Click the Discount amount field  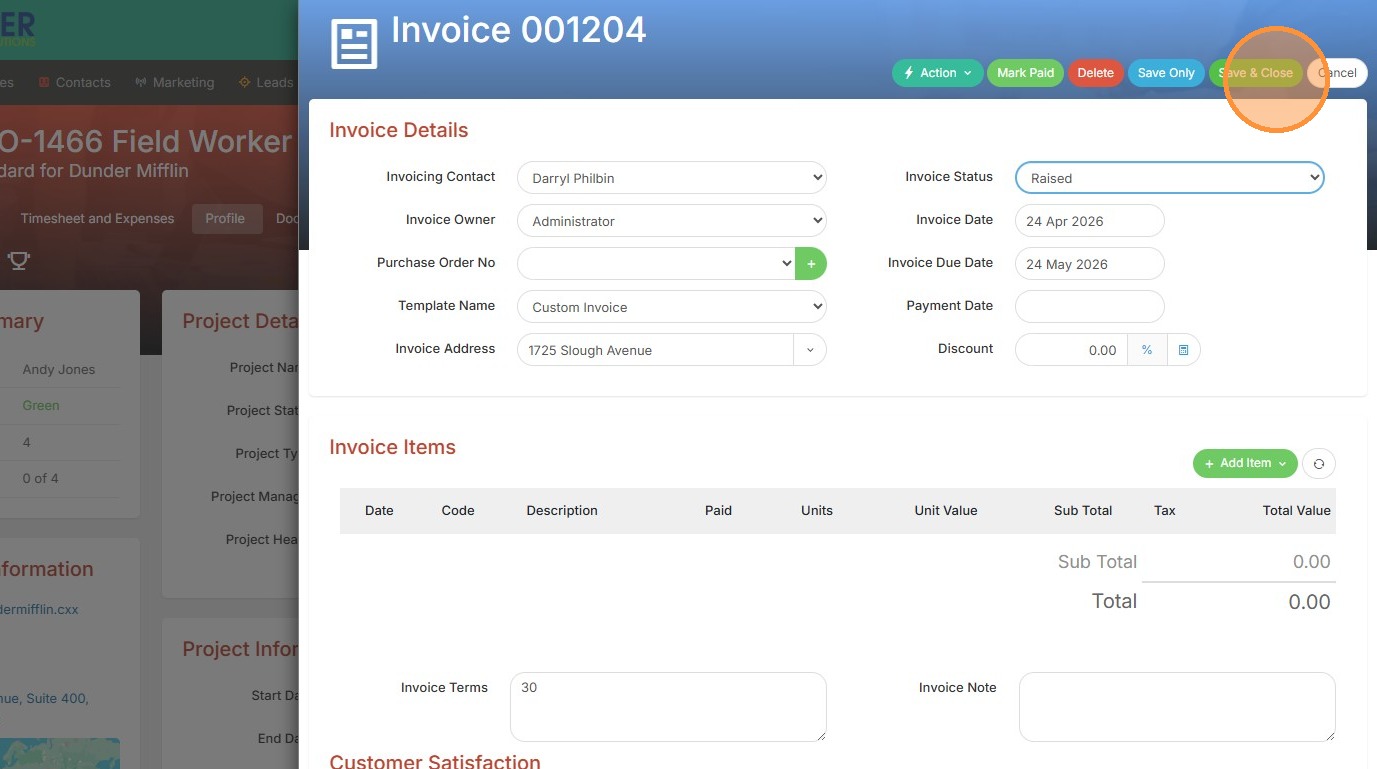[1071, 350]
